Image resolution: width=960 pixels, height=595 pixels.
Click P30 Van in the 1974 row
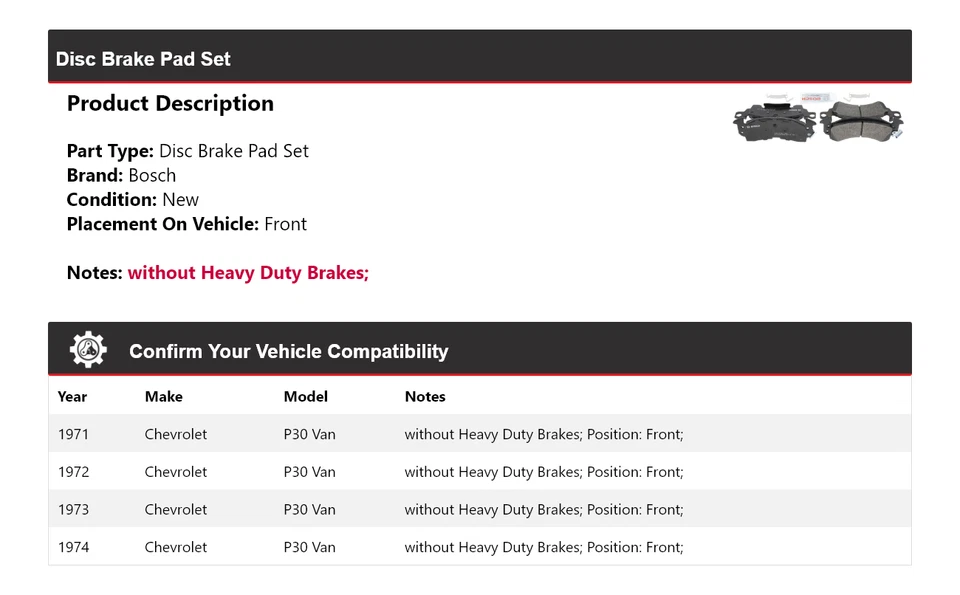309,547
